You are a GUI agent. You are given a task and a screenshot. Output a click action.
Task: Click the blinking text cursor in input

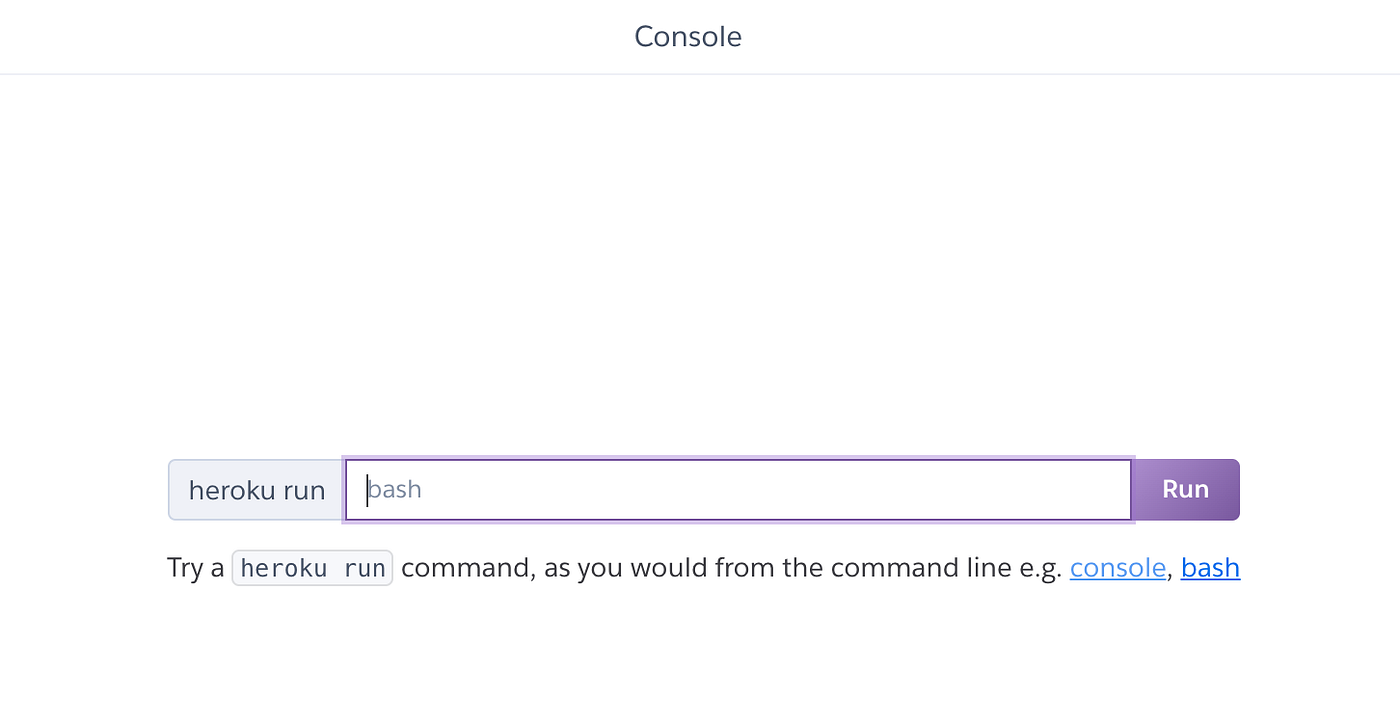(x=367, y=490)
